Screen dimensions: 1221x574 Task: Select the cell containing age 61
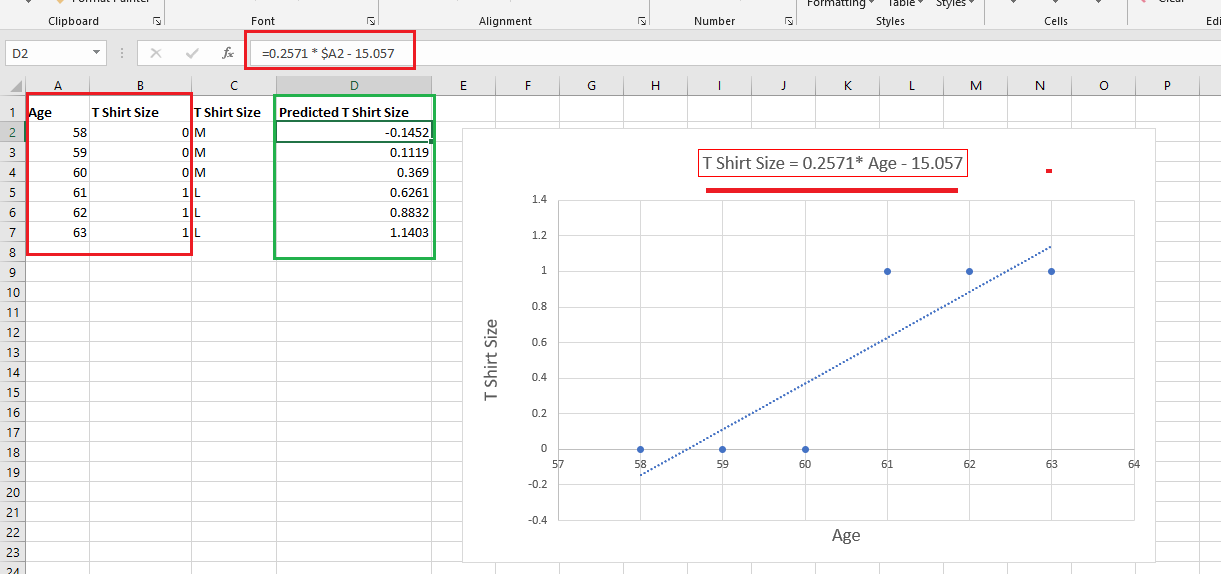pos(58,192)
